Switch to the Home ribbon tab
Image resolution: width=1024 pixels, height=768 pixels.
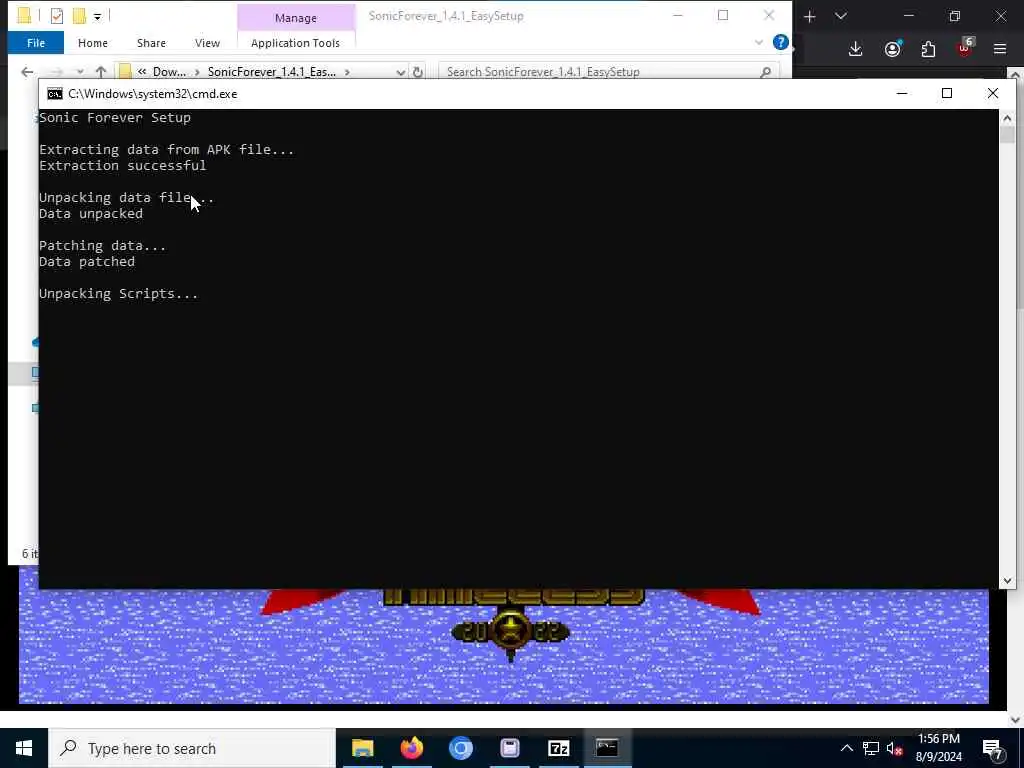93,43
